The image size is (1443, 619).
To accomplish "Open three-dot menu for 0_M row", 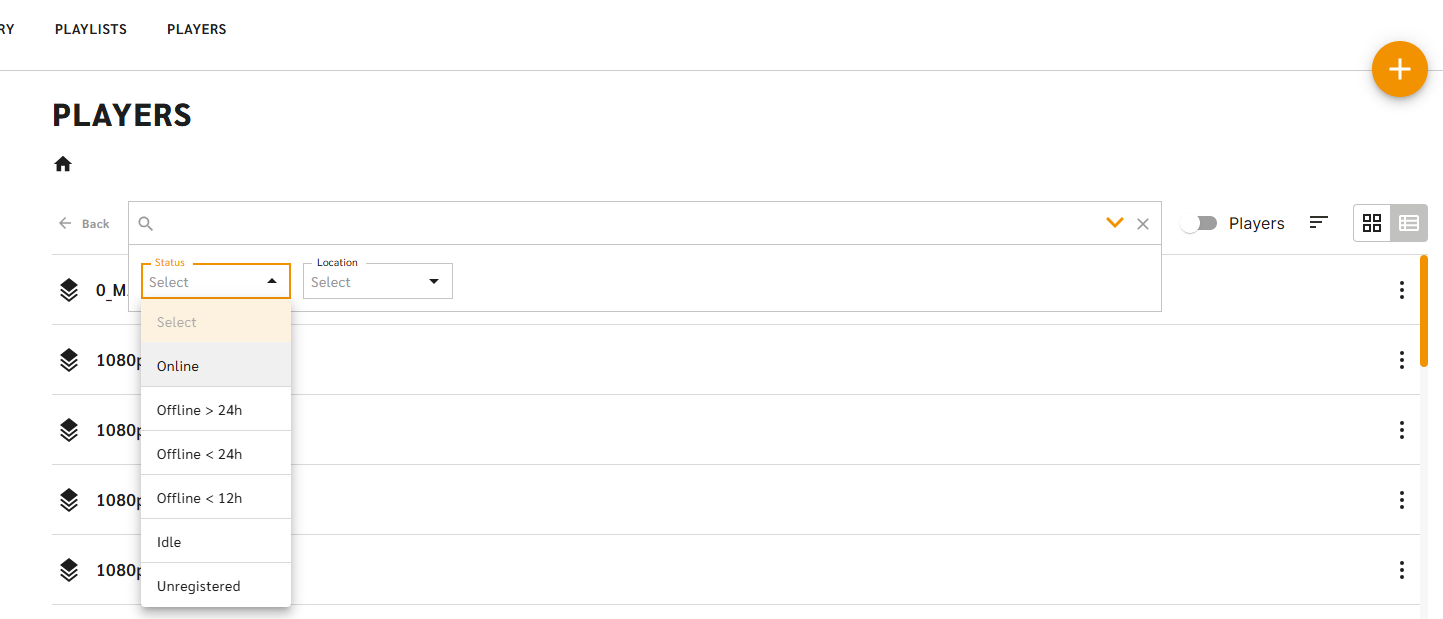I will coord(1402,290).
